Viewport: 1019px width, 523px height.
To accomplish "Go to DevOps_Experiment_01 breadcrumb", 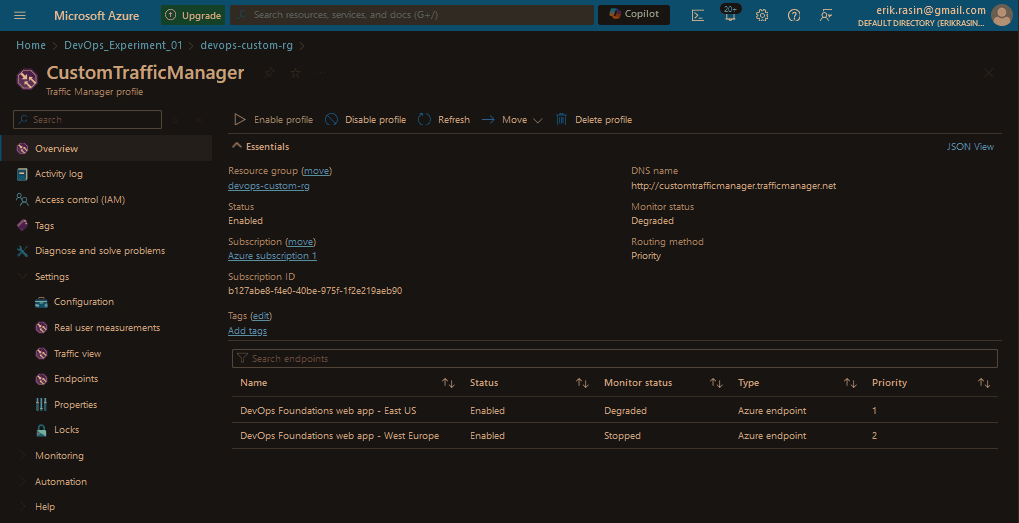I will (x=123, y=45).
